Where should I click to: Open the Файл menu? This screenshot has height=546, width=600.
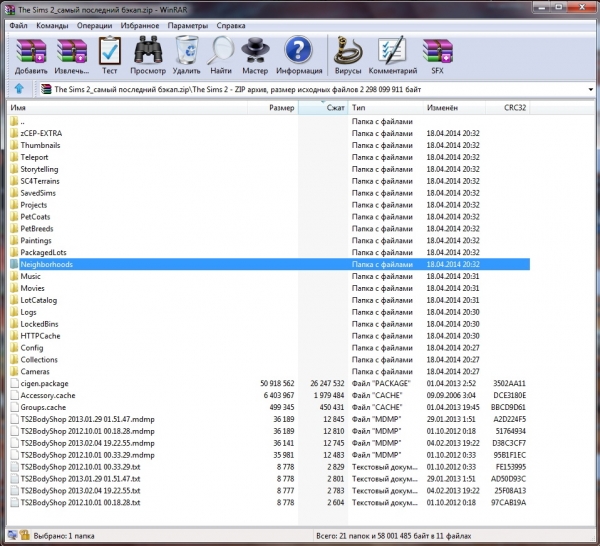(x=18, y=26)
